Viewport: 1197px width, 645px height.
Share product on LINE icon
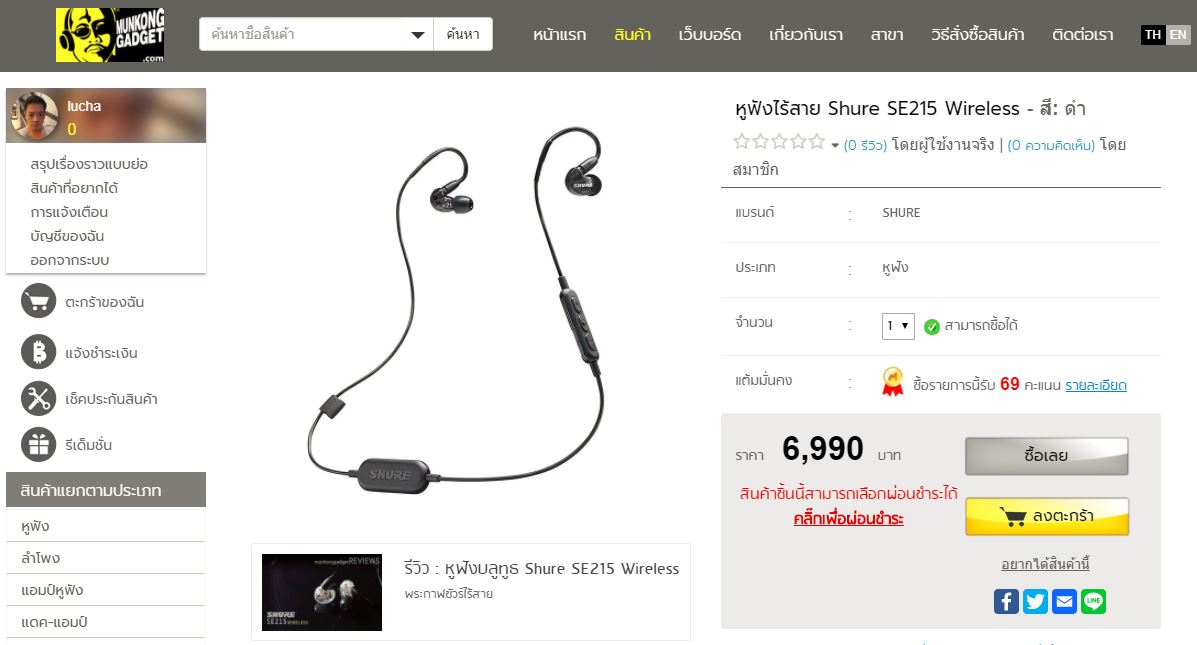(x=1093, y=601)
